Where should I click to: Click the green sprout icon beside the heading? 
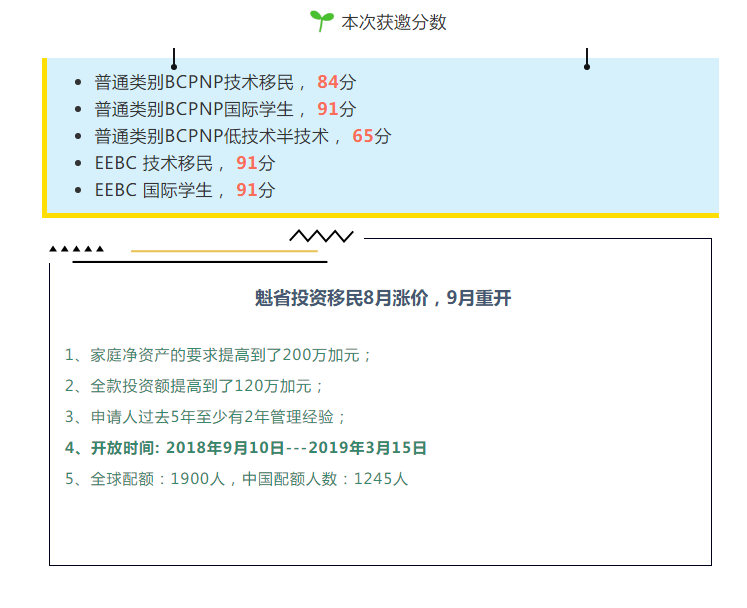click(322, 21)
